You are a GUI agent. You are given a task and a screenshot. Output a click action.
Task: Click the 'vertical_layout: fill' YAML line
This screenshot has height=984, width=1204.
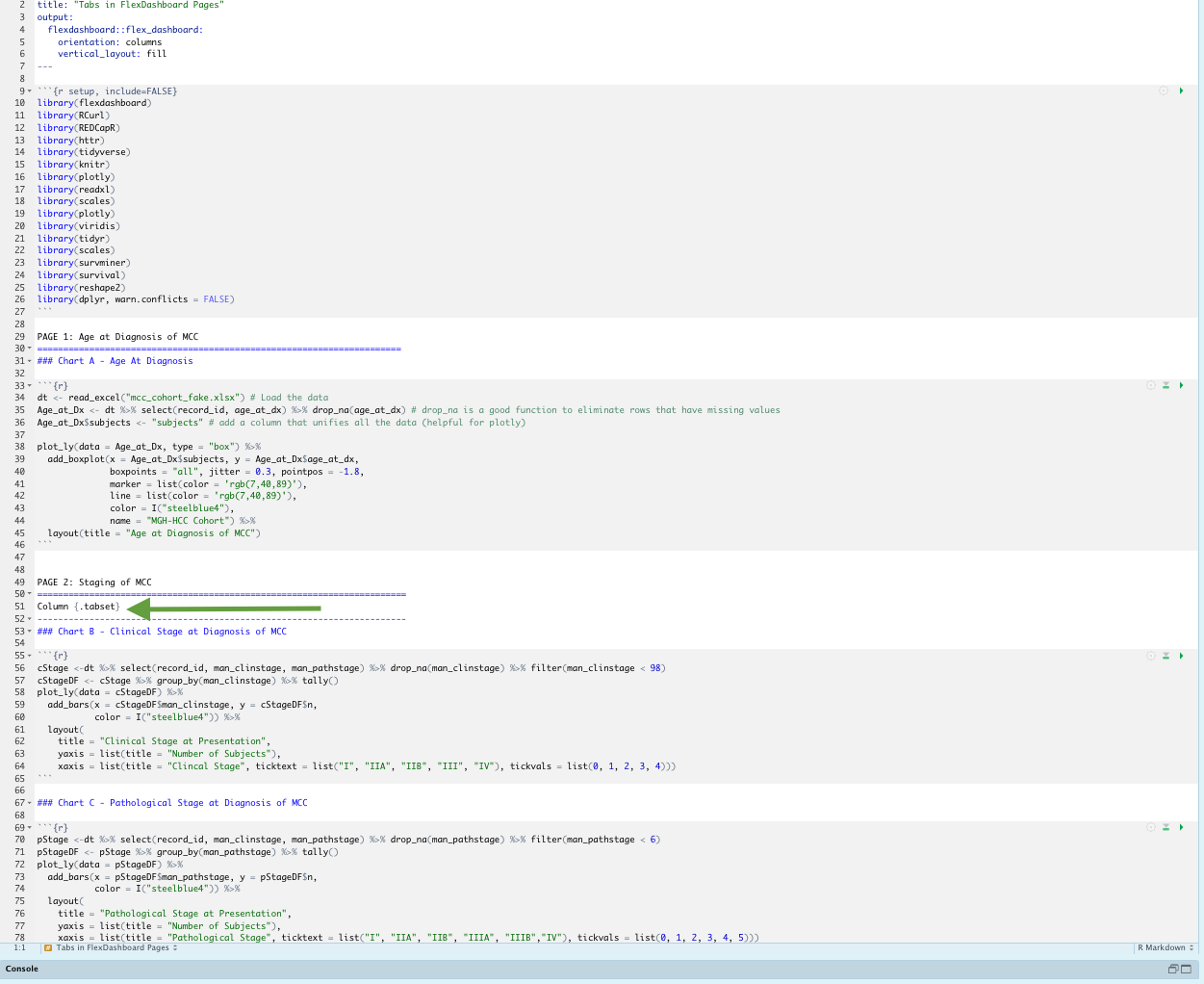tap(113, 54)
